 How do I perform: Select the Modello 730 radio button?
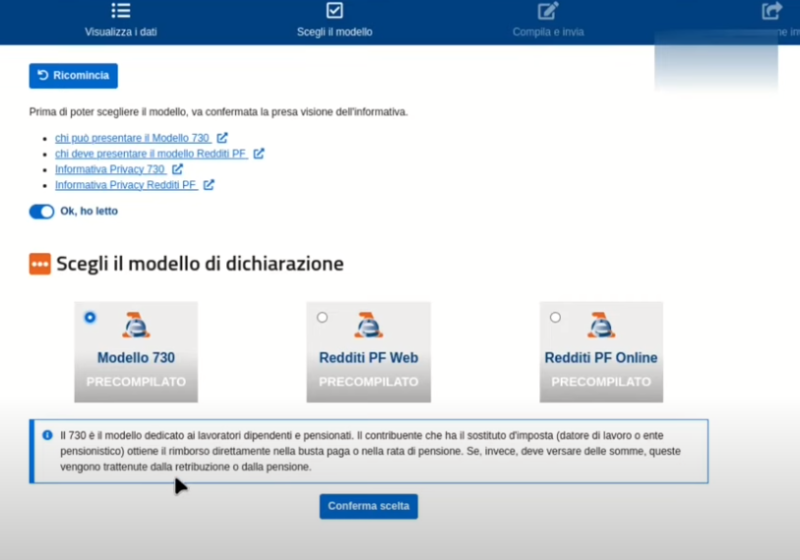coord(90,317)
